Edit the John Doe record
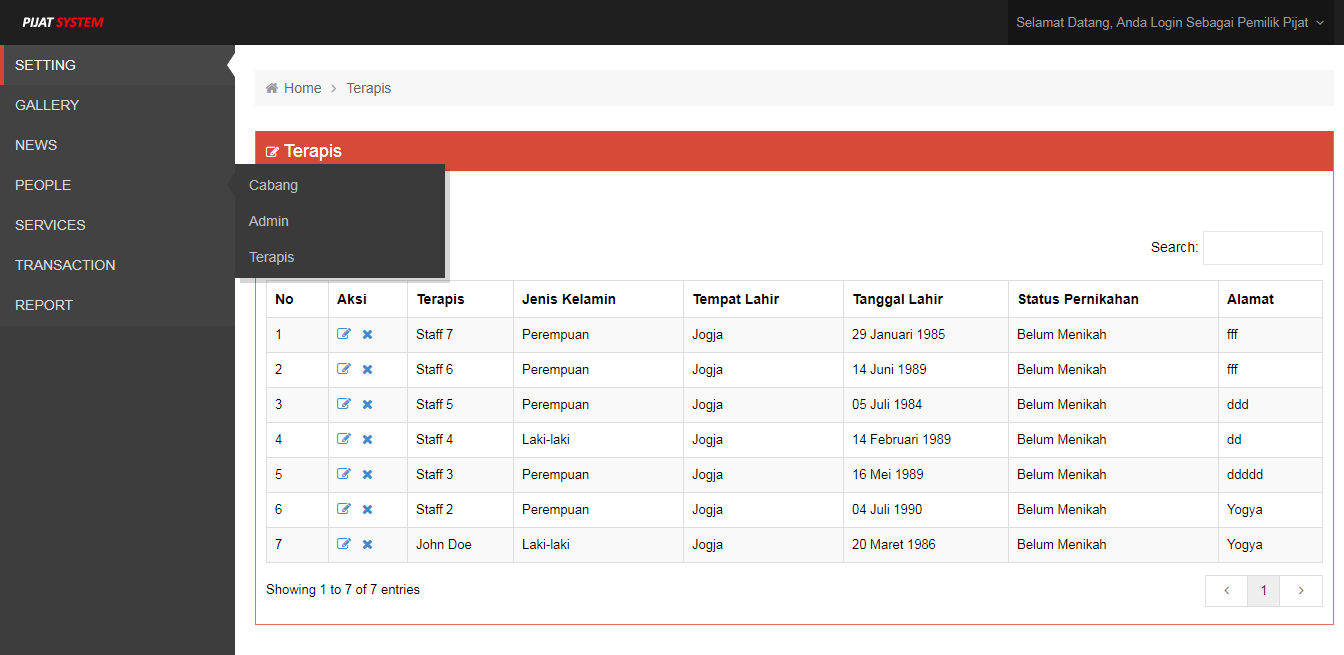 344,544
